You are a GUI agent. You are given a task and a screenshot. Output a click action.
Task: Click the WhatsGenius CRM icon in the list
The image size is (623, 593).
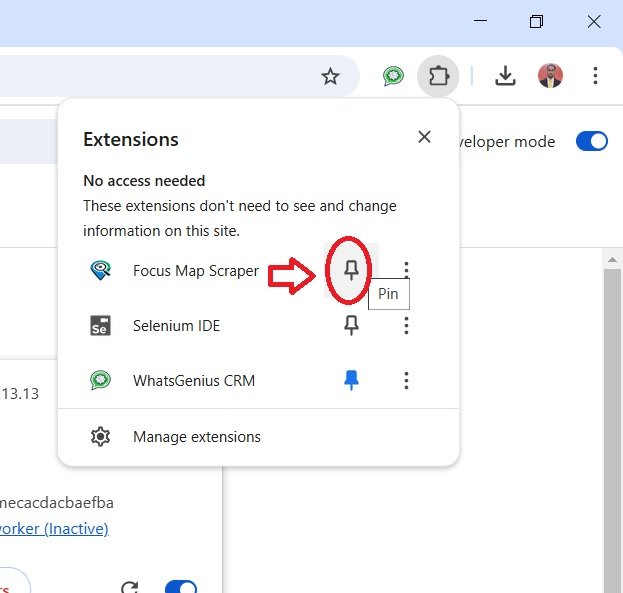pyautogui.click(x=101, y=380)
